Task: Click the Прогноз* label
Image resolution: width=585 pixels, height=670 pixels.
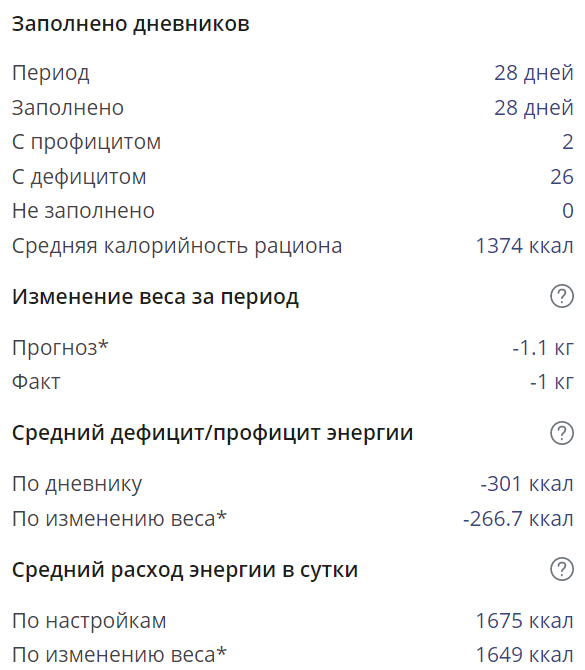Action: point(60,348)
